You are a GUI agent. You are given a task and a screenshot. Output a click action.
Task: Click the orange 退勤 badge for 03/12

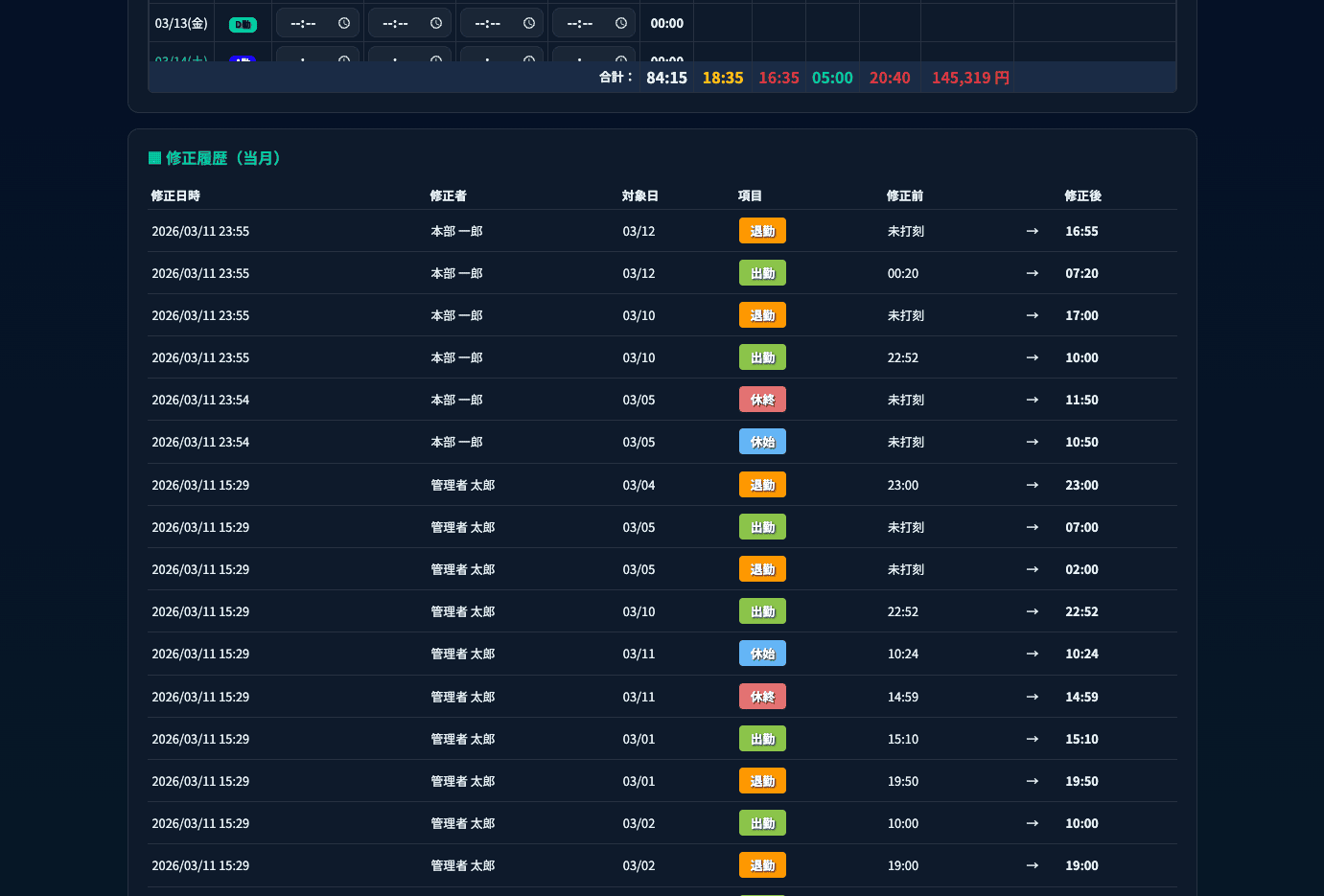coord(762,231)
